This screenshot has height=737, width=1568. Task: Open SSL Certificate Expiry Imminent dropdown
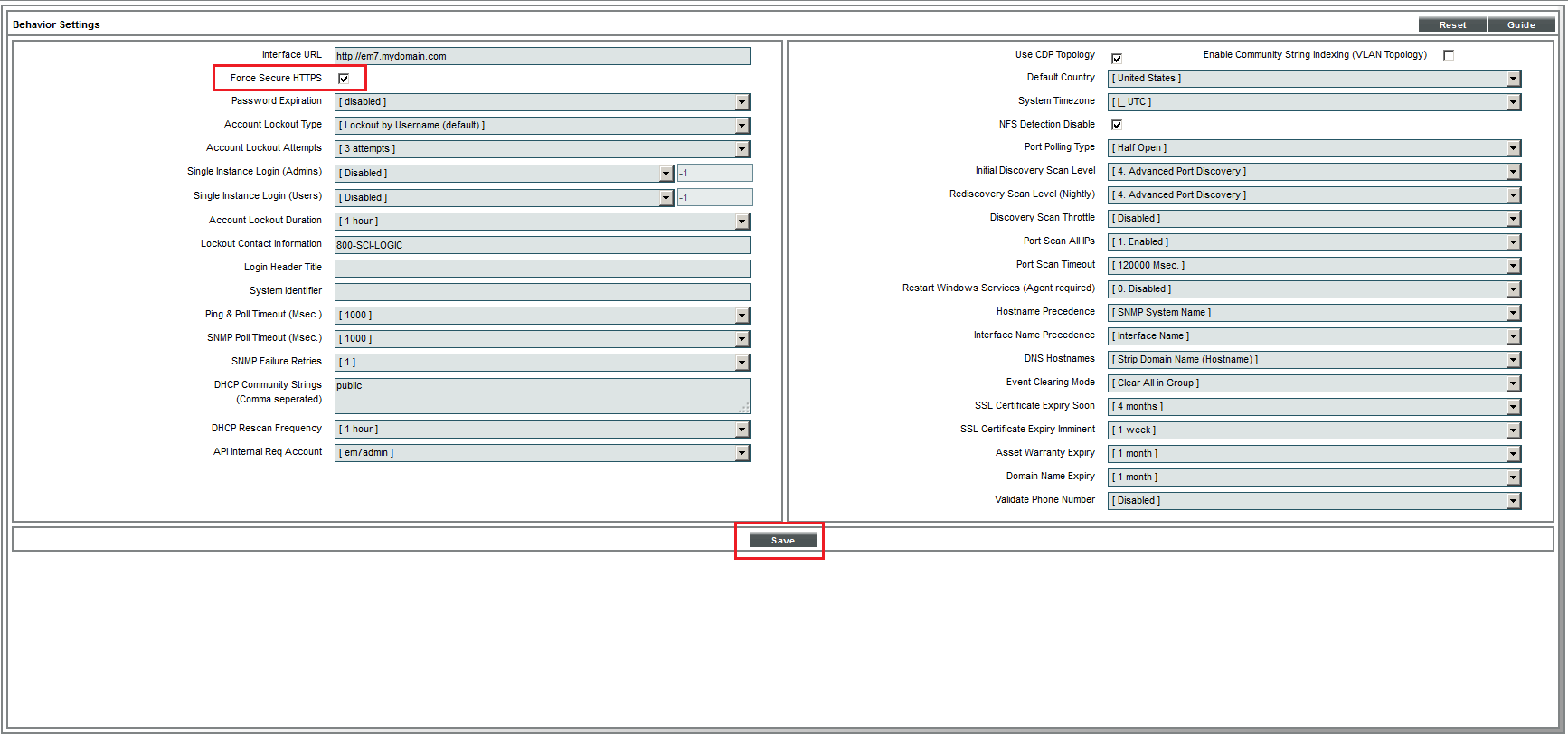point(1315,430)
